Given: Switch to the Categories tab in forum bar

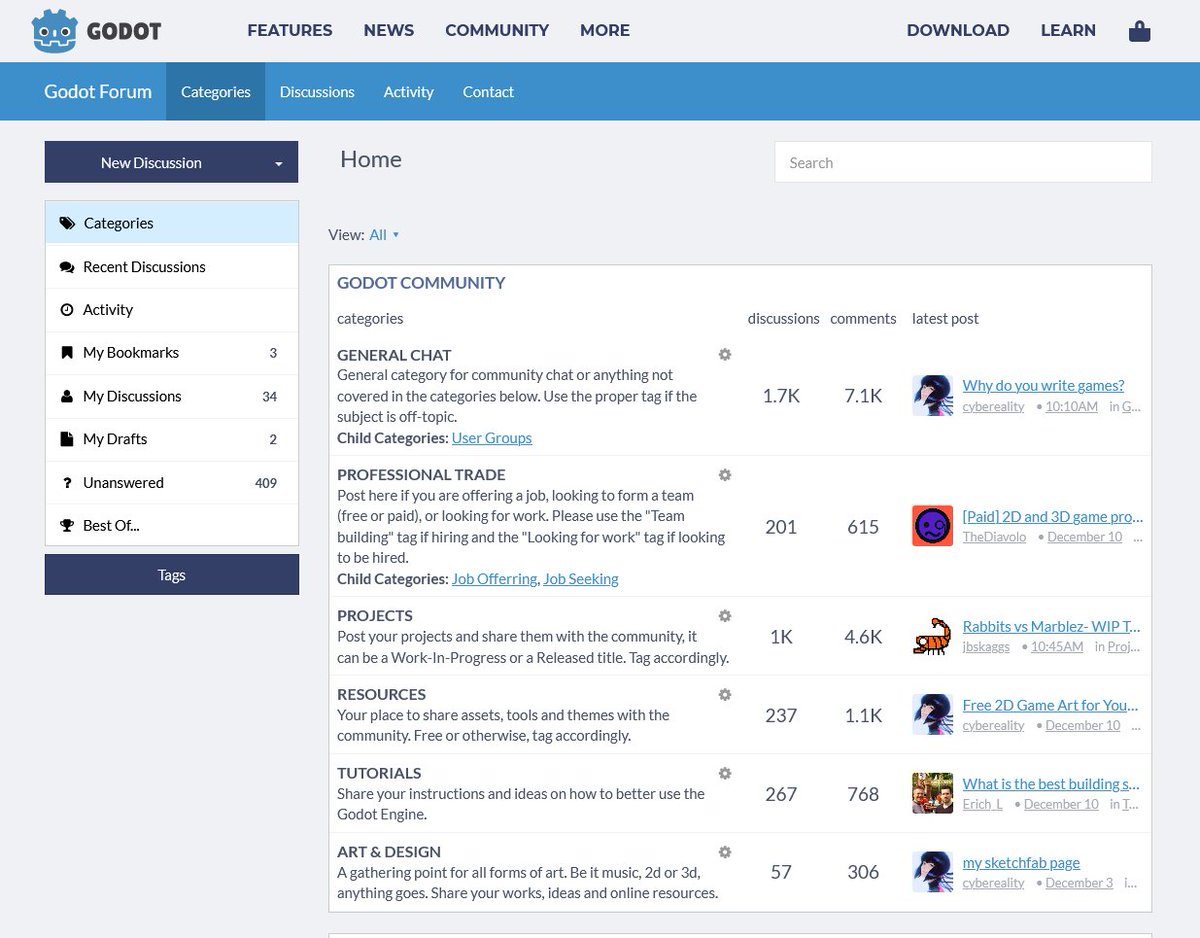Looking at the screenshot, I should coord(216,92).
